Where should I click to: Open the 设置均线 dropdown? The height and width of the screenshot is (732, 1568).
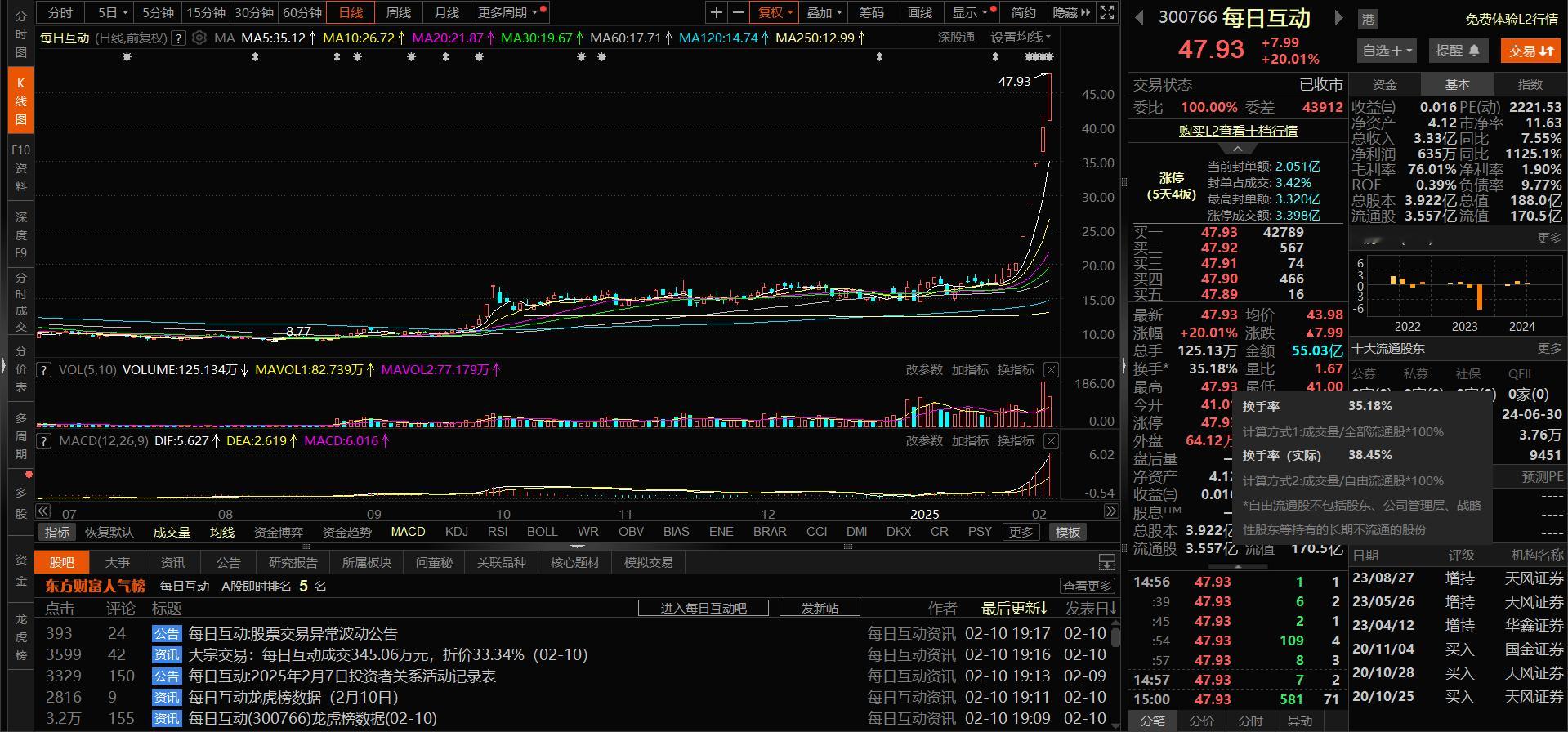tap(1021, 38)
